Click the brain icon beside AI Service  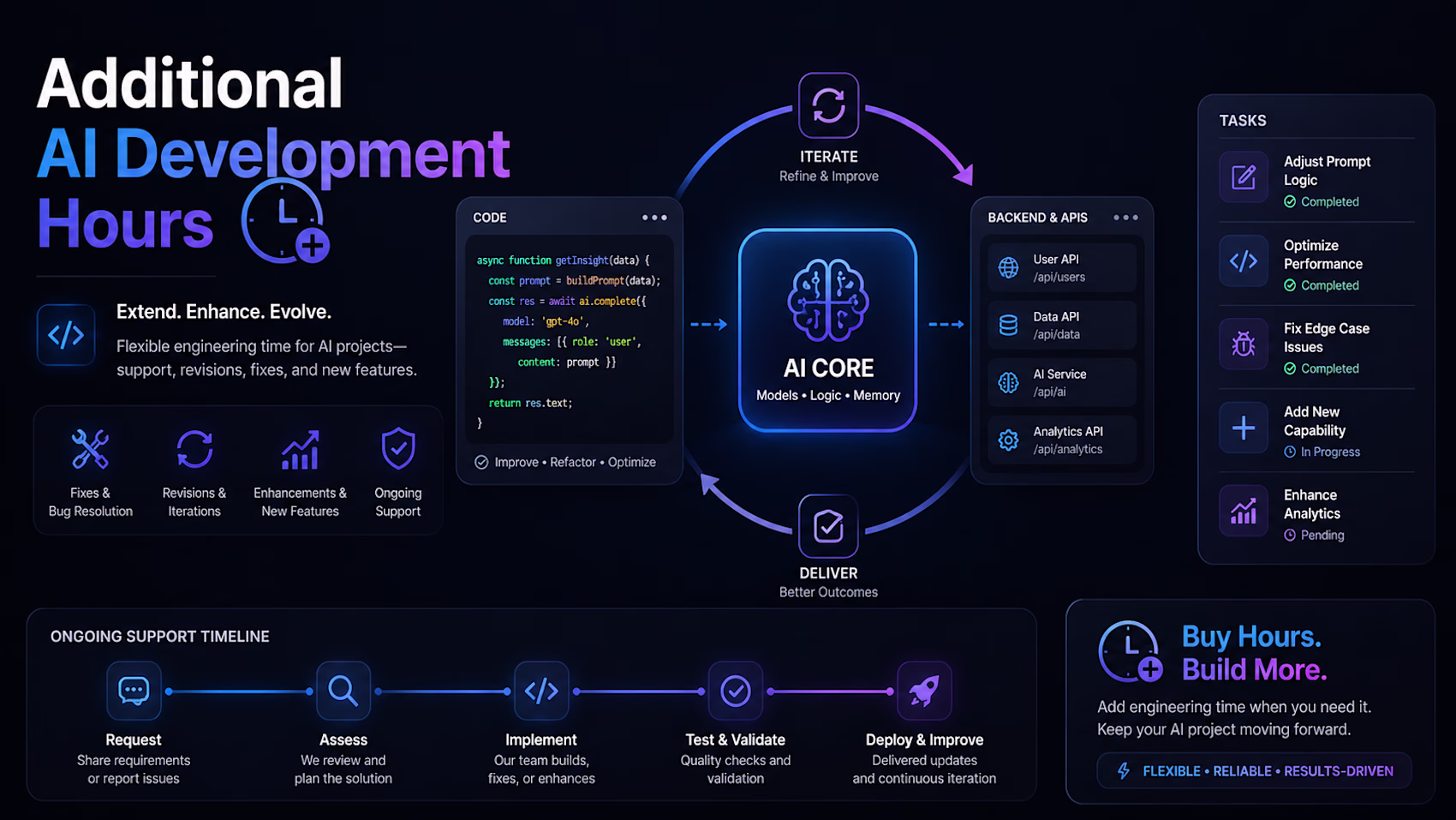(1009, 383)
